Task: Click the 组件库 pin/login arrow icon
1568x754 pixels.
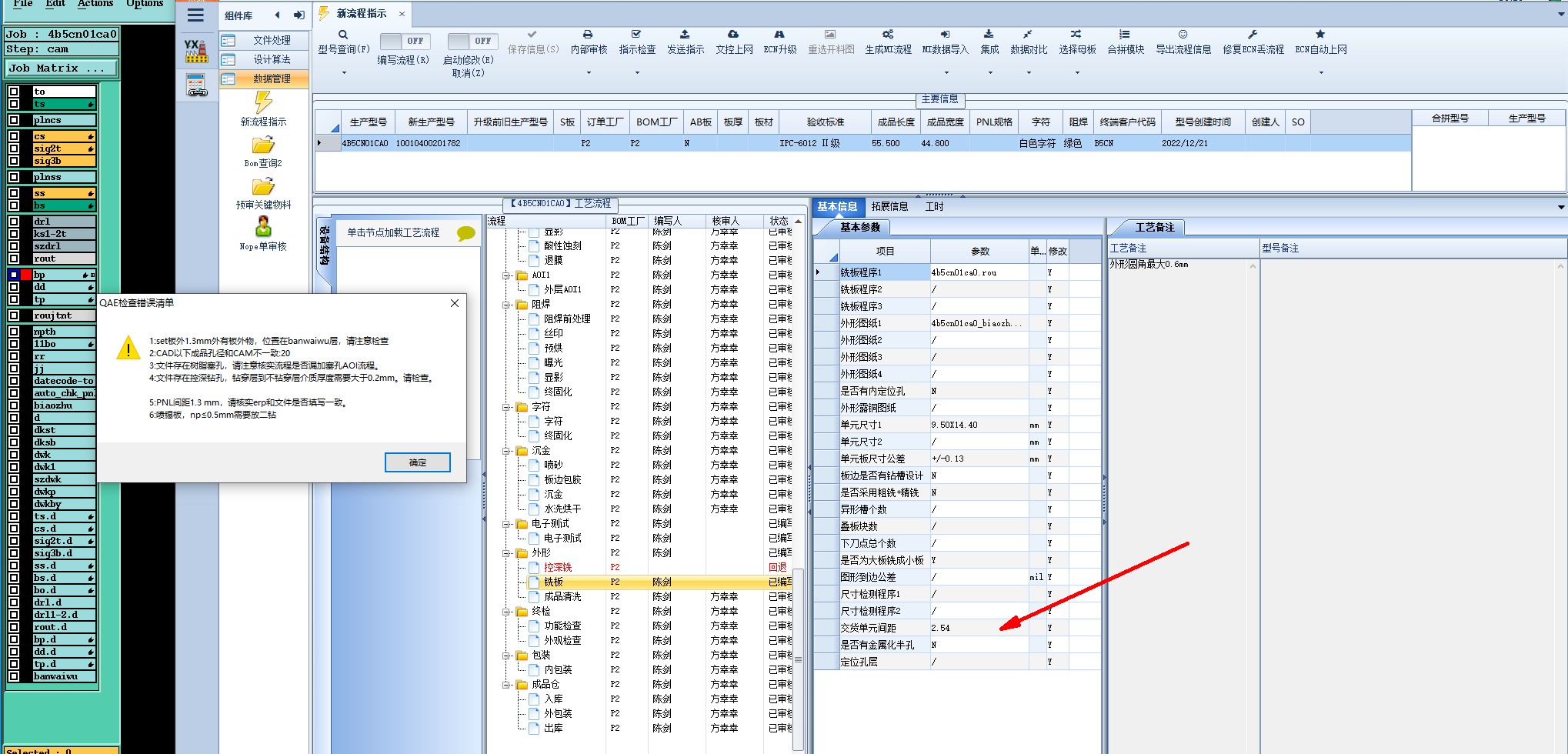Action: [299, 15]
